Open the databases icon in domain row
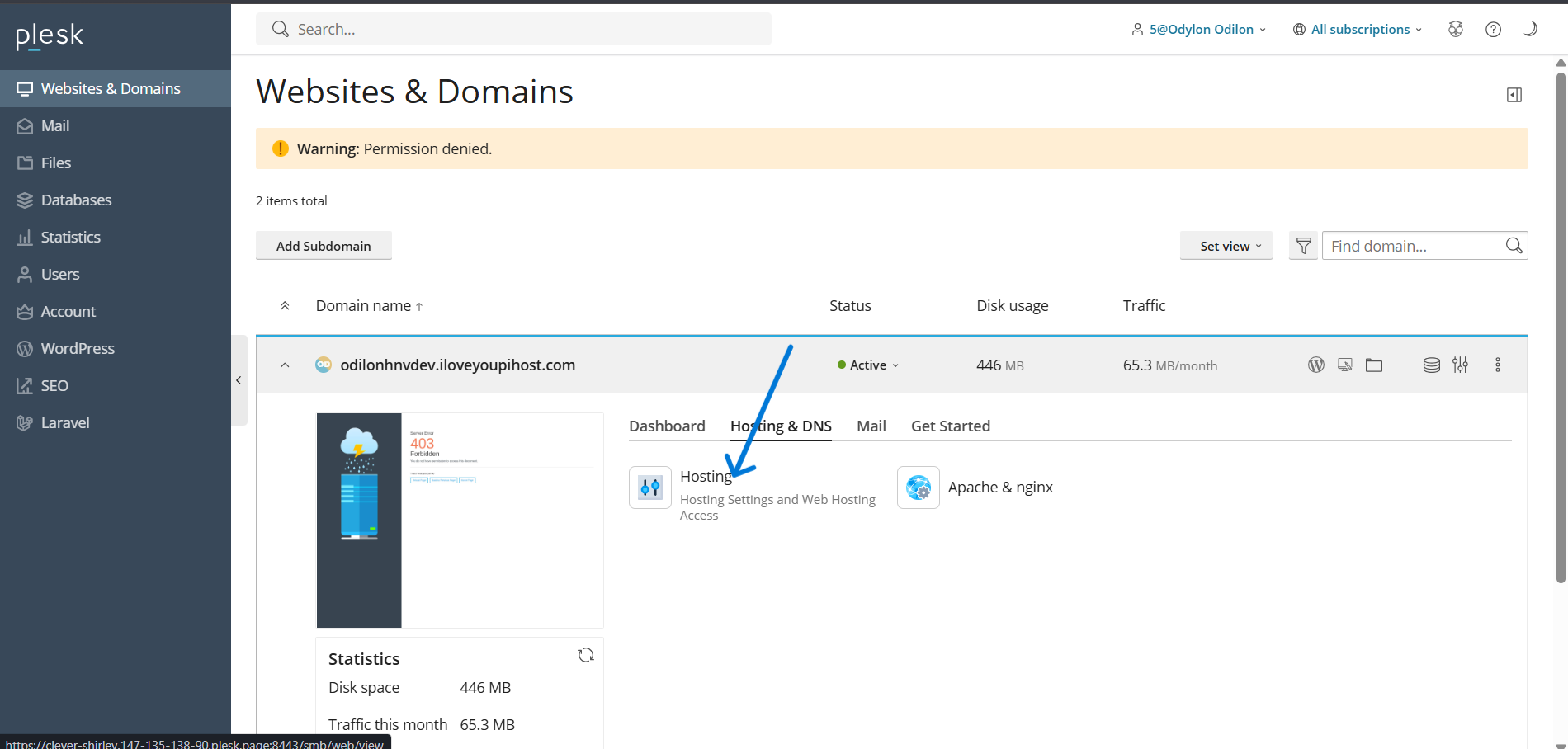Image resolution: width=1568 pixels, height=749 pixels. [1431, 365]
